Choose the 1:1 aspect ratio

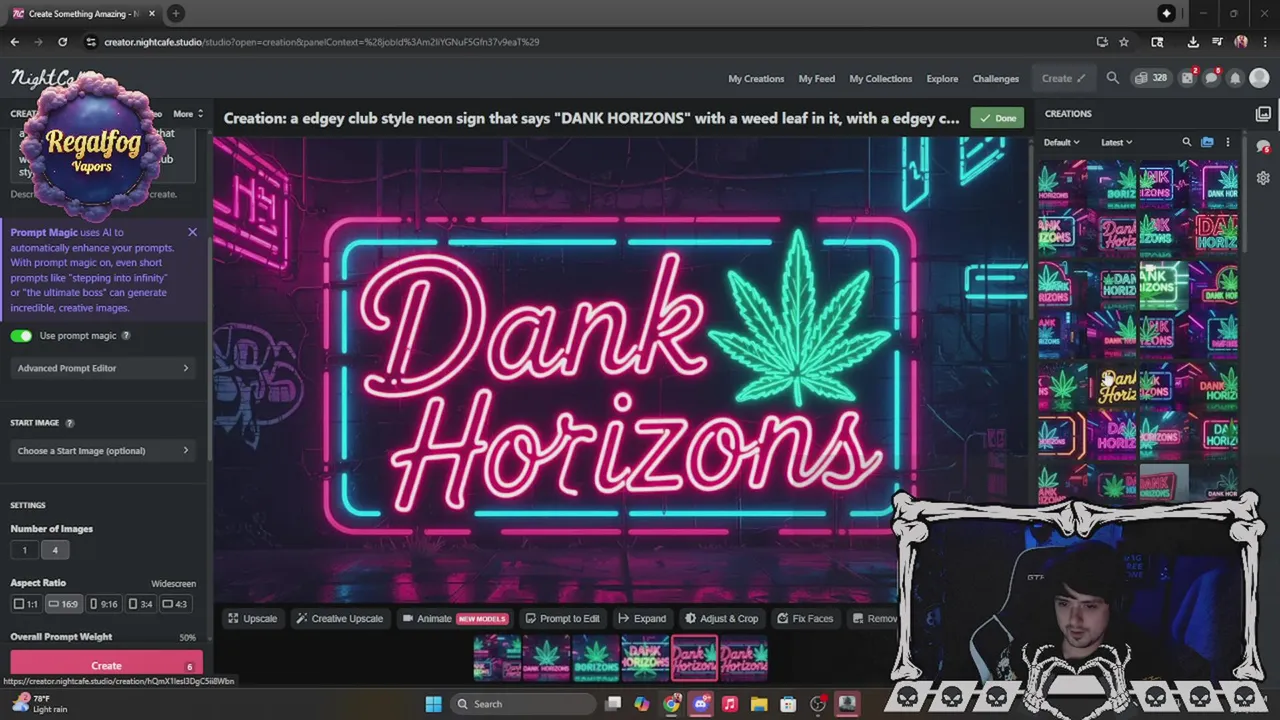(26, 604)
